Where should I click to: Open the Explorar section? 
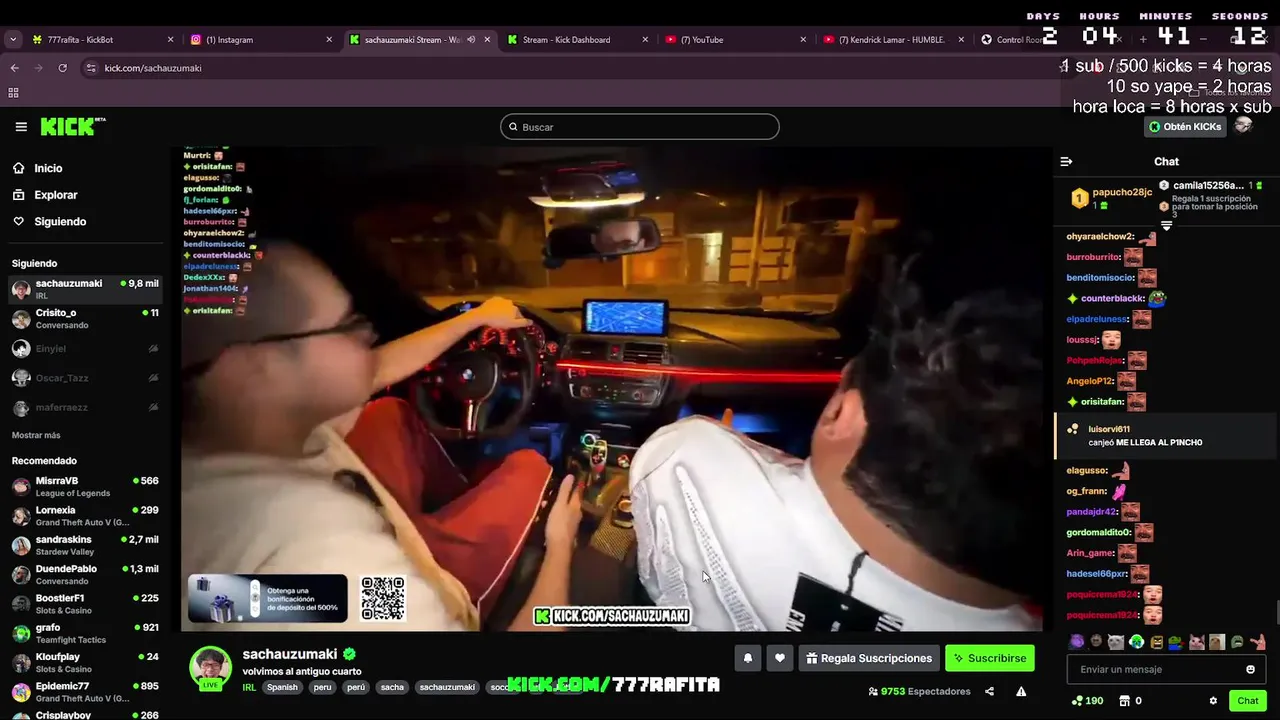point(56,195)
